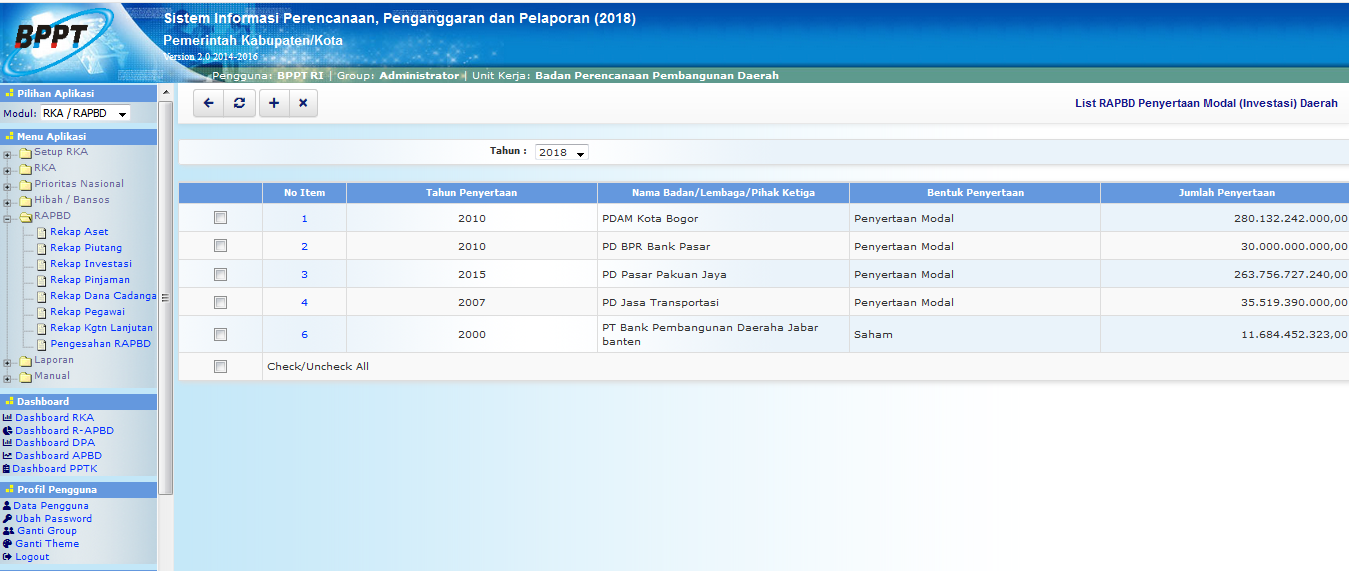Open Pengesahan RAPBD menu item
The height and width of the screenshot is (571, 1349).
pyautogui.click(x=100, y=344)
